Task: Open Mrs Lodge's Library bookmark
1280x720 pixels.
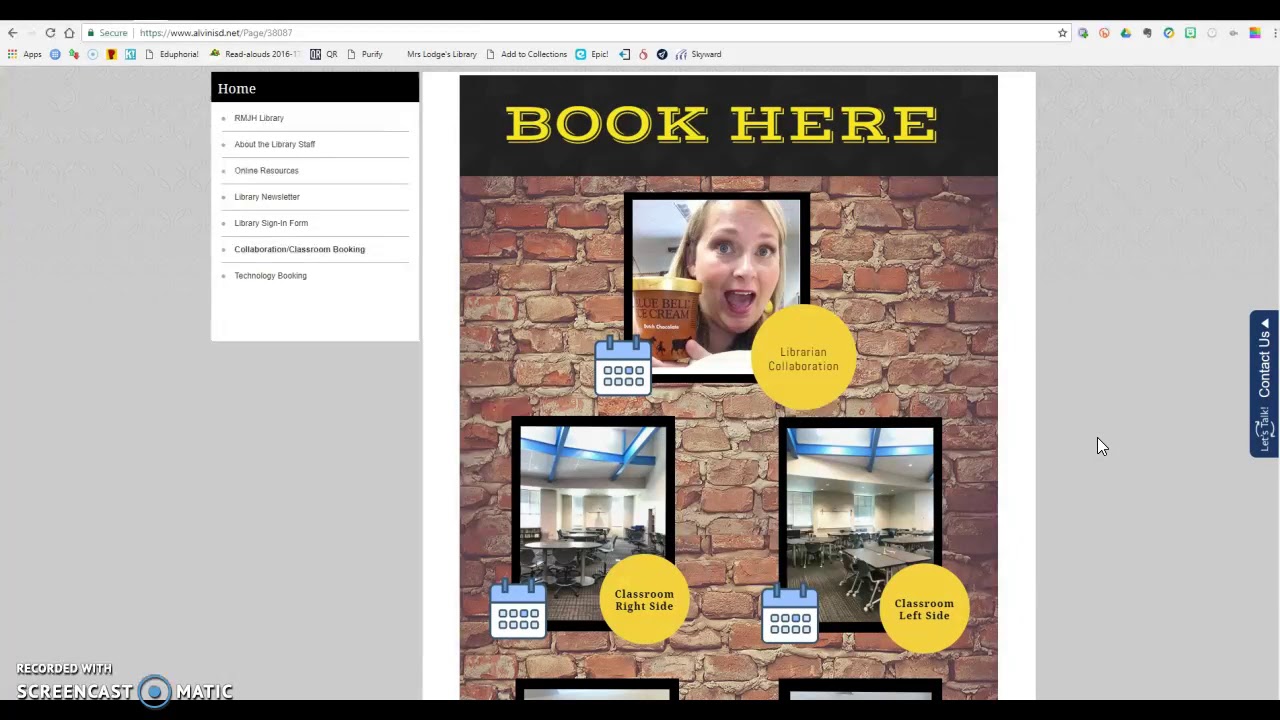Action: click(x=441, y=54)
